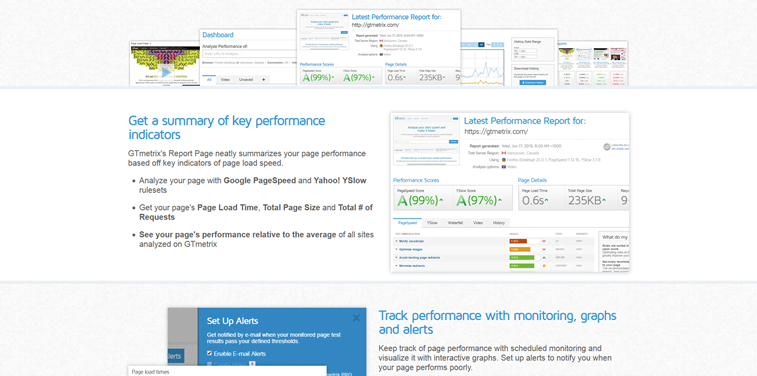Viewport: 757px width, 376px height.
Task: Click the red down arrow beside Minify JavaScript
Action: (545, 241)
